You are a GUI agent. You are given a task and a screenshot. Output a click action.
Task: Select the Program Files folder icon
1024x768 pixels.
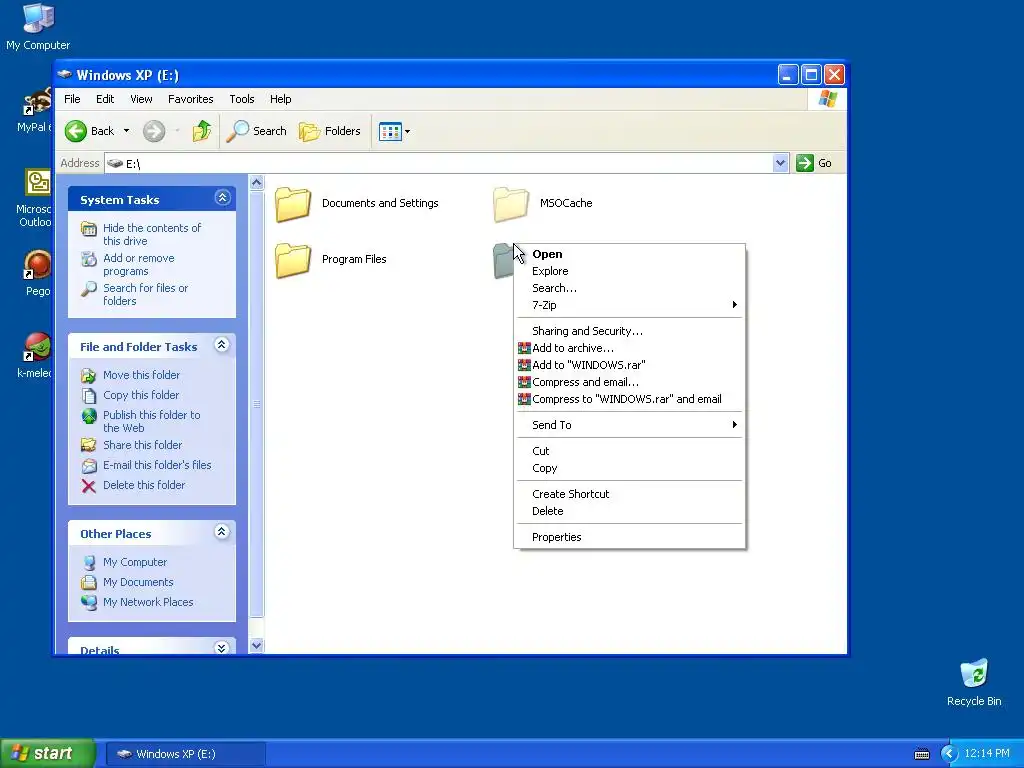click(293, 260)
